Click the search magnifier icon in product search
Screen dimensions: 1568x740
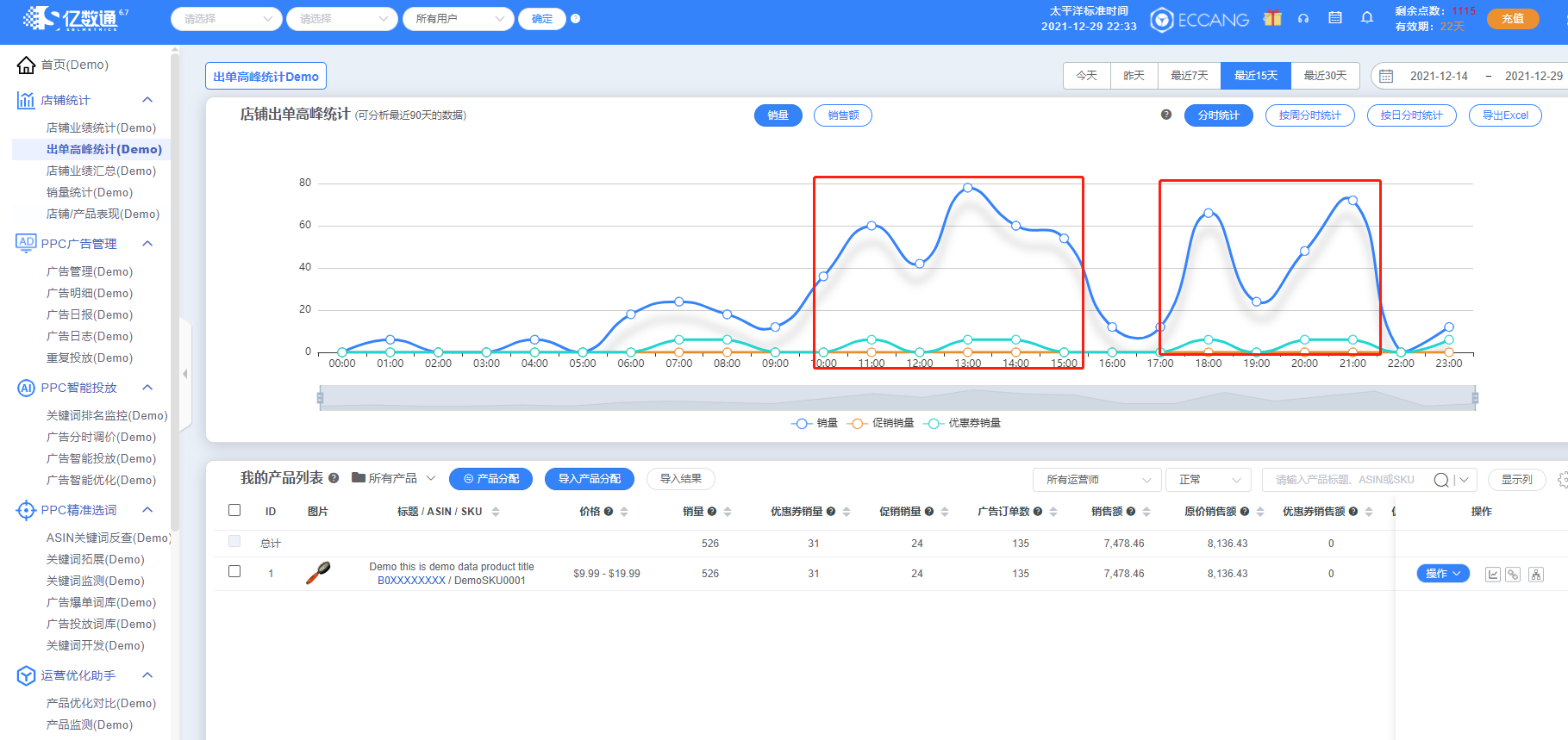point(1441,480)
